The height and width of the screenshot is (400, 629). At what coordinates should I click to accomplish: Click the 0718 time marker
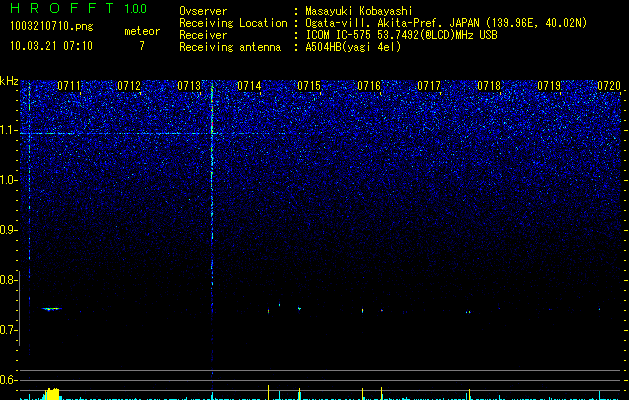pyautogui.click(x=489, y=86)
